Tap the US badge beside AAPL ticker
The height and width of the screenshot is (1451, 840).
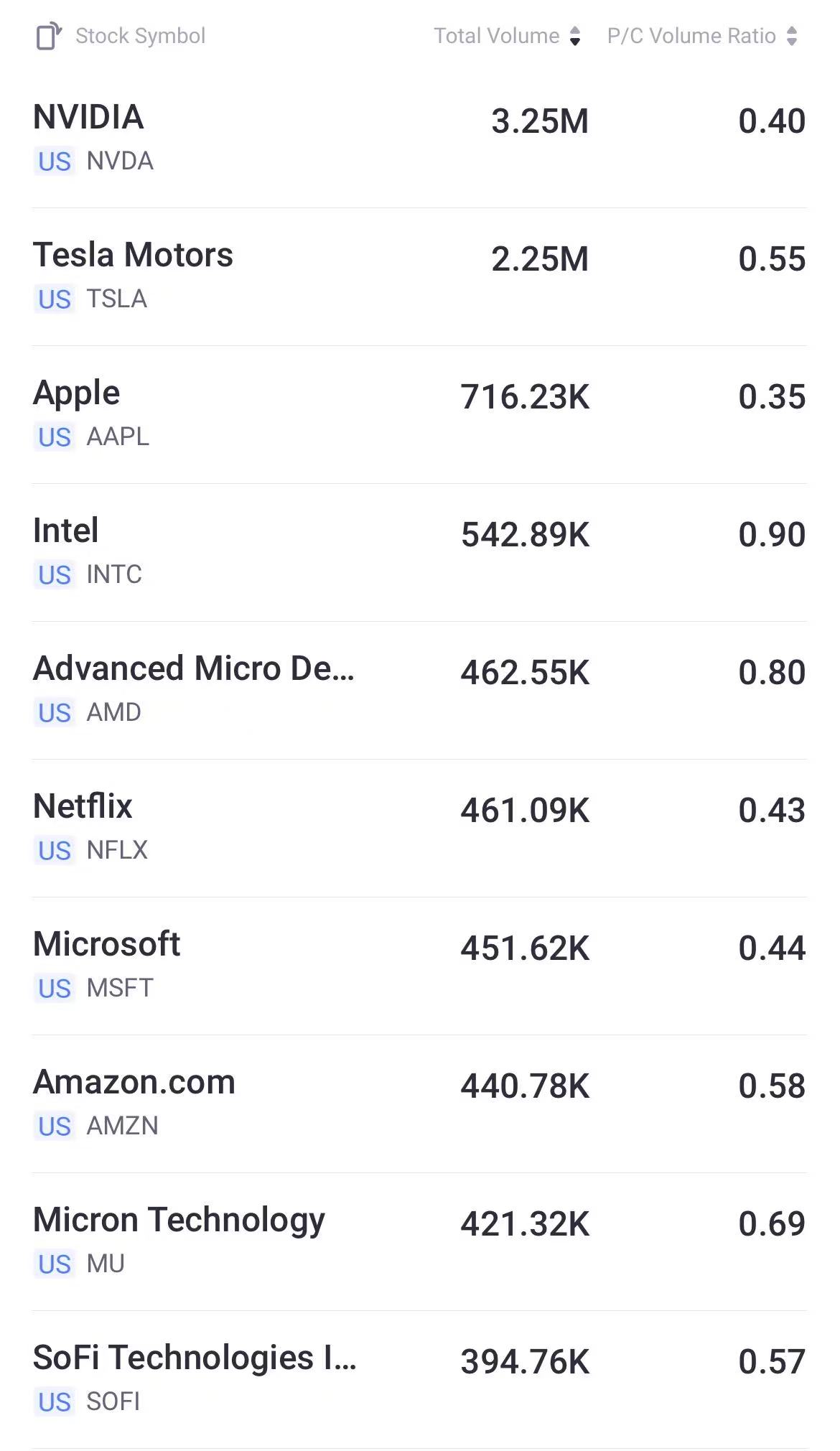click(55, 437)
